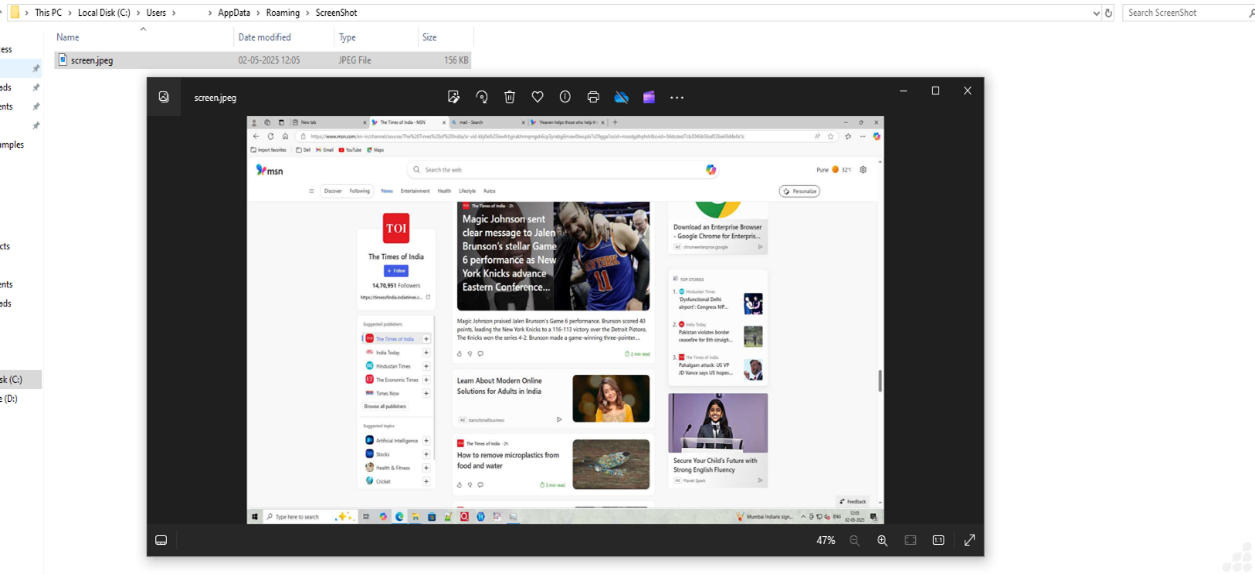
Task: Click the Print icon in Photos toolbar
Action: (x=593, y=97)
